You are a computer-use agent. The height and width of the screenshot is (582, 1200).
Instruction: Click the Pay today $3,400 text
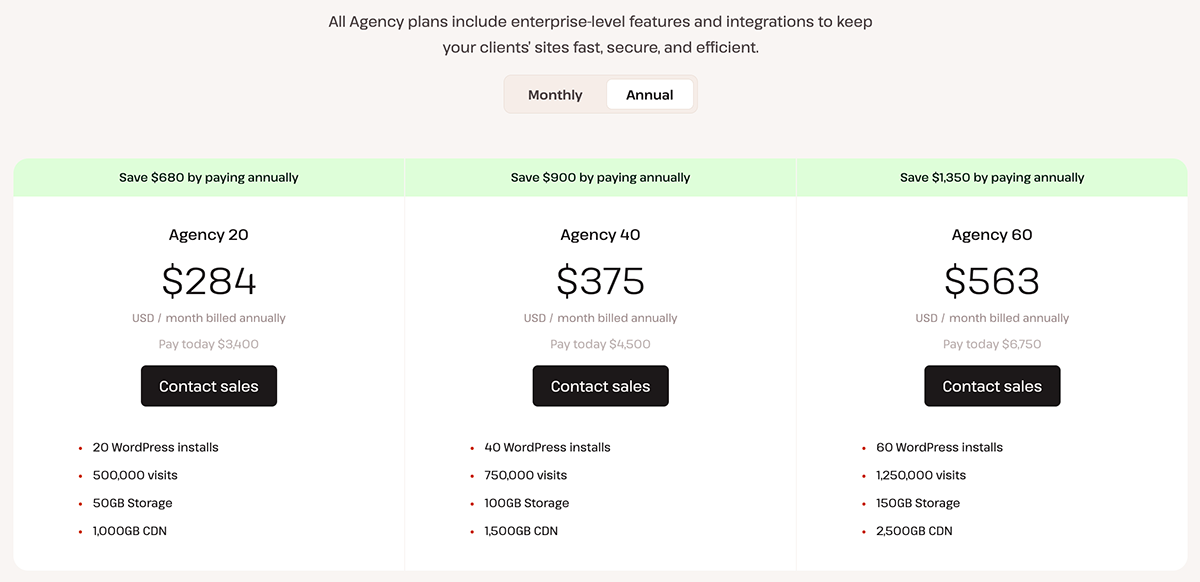click(209, 344)
